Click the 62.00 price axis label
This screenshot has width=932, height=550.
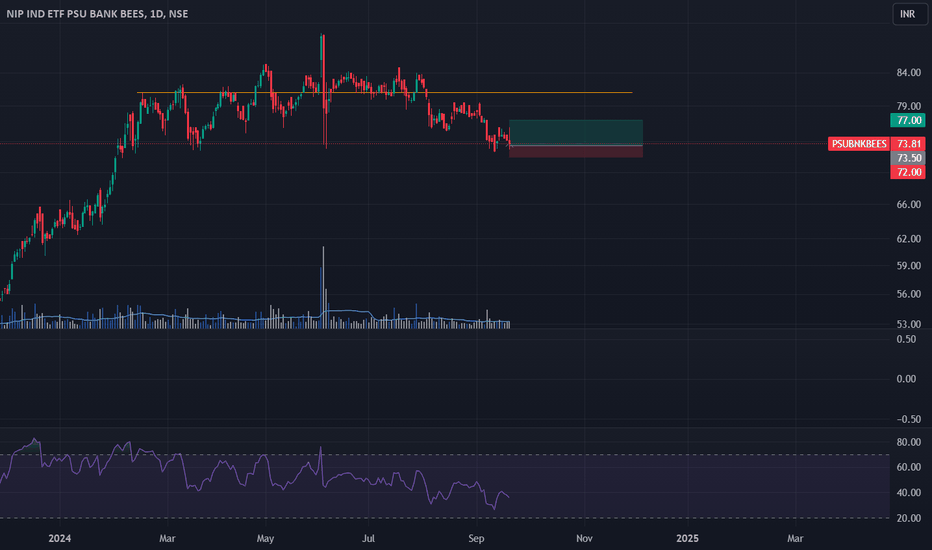click(x=908, y=238)
